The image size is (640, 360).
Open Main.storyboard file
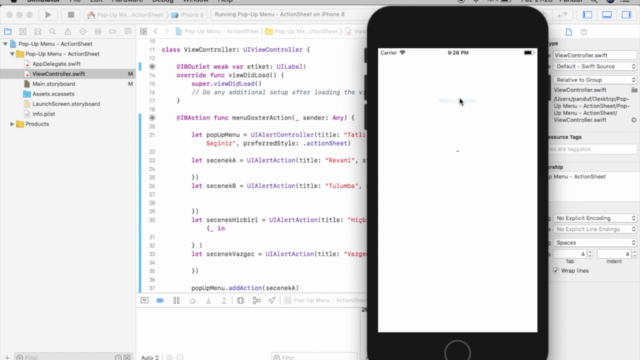(53, 84)
